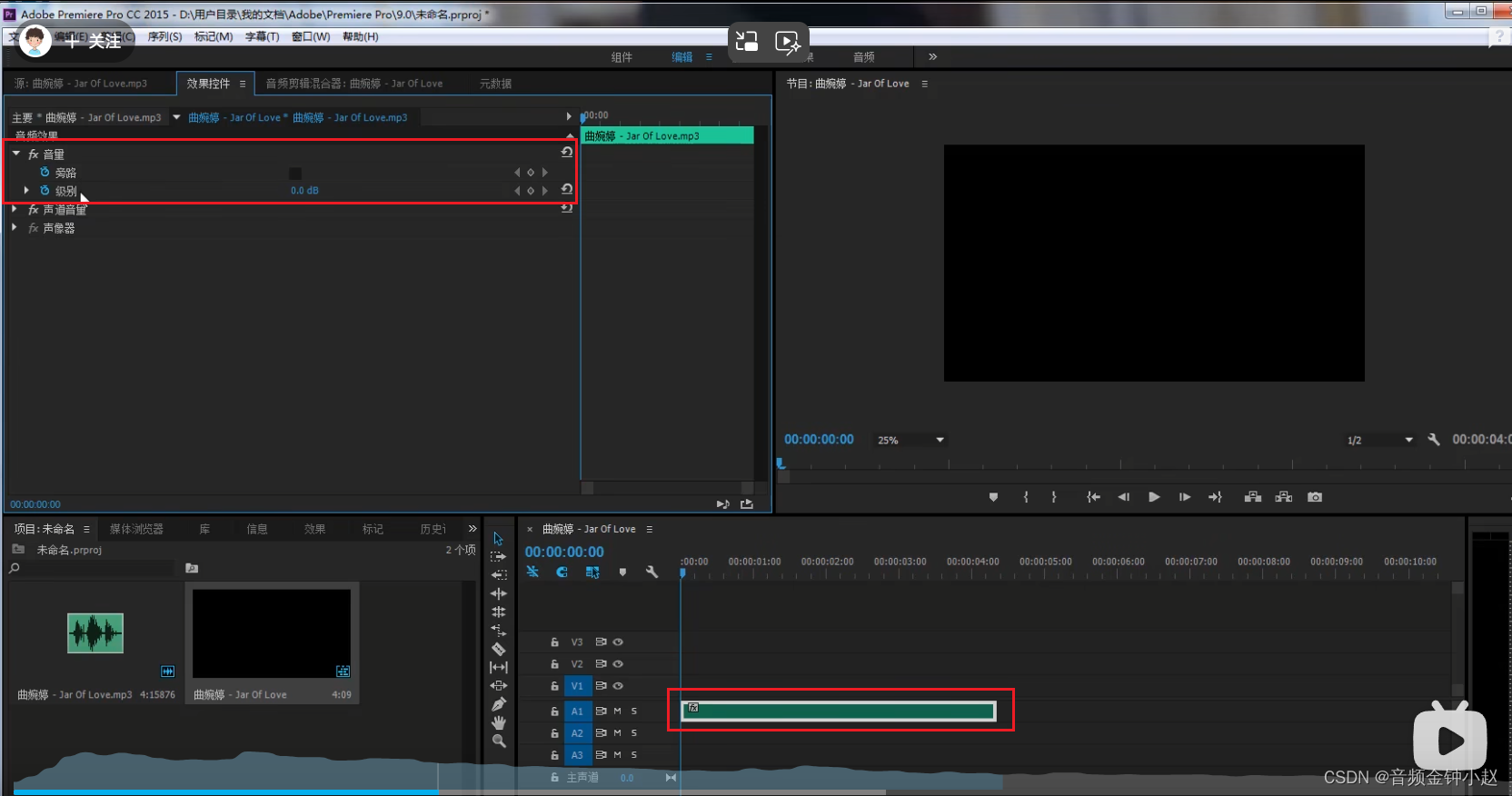Open the 字幕(T) menu
1512x796 pixels.
click(x=263, y=36)
